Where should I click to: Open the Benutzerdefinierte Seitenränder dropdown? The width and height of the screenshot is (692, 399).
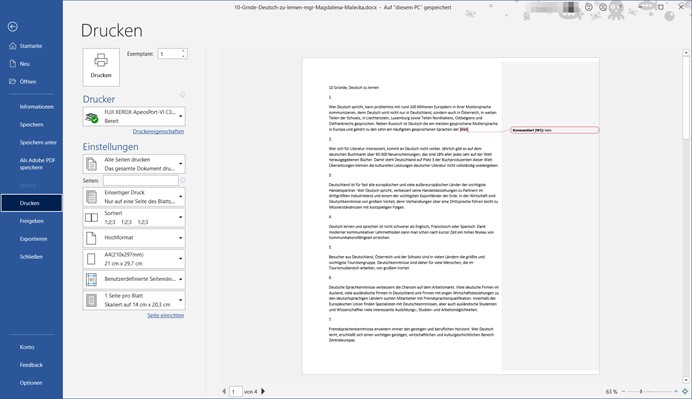pyautogui.click(x=181, y=279)
